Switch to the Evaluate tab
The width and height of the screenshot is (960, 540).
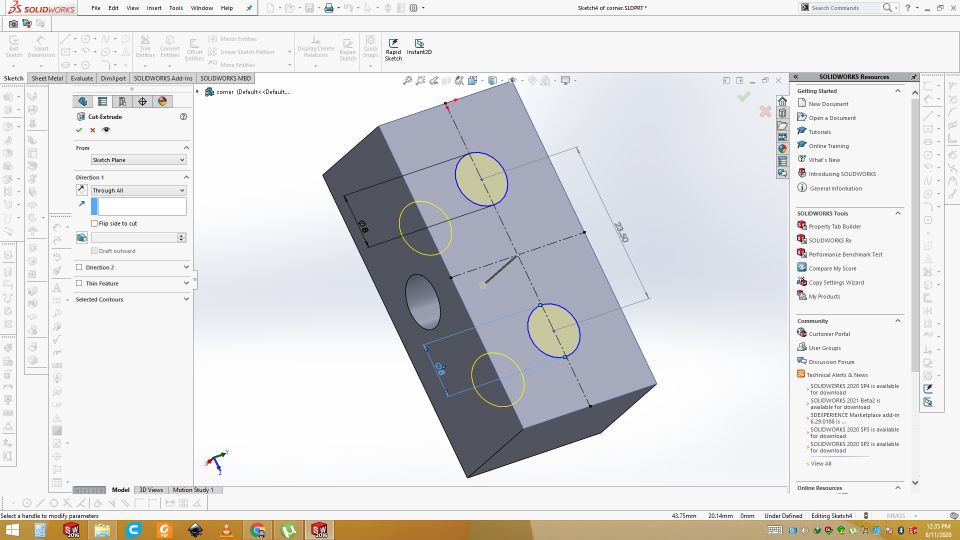coord(81,78)
